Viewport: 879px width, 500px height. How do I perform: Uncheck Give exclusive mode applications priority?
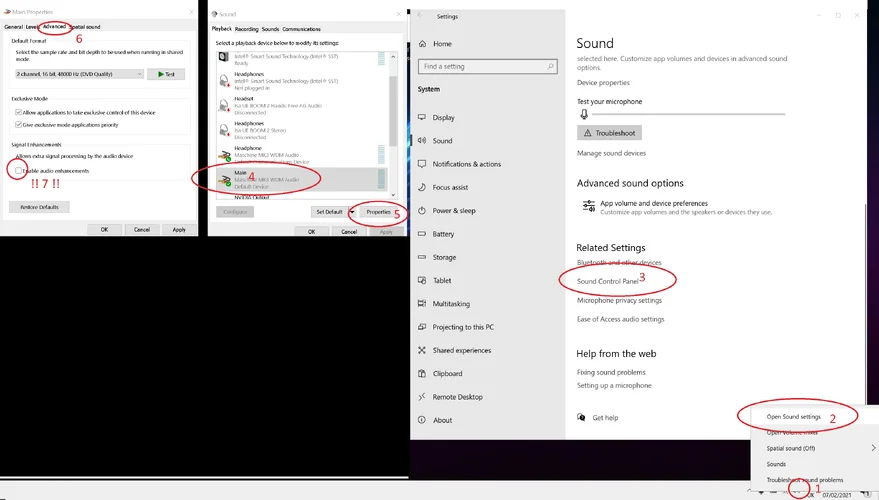coord(18,124)
